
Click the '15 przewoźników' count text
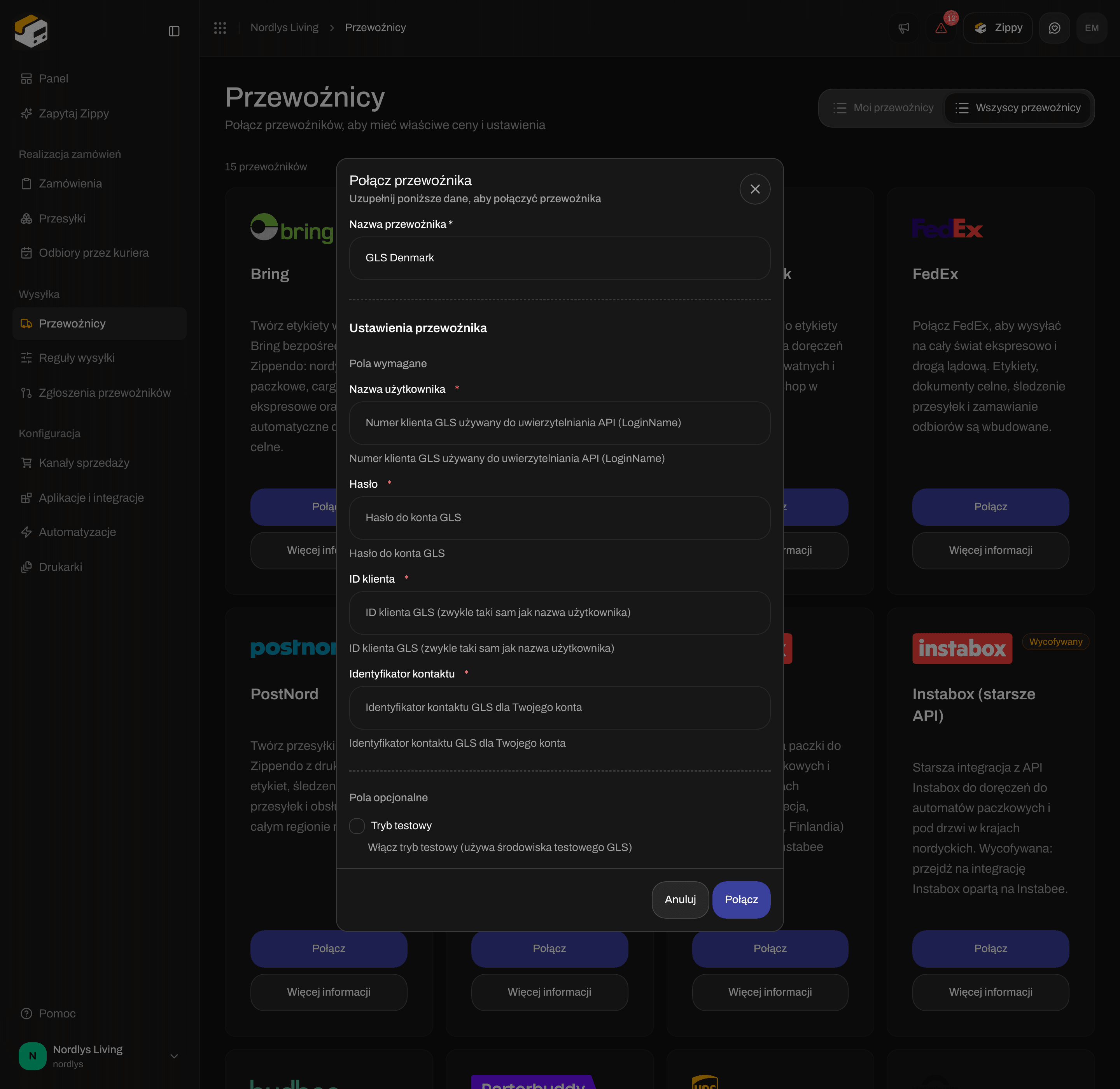tap(266, 166)
